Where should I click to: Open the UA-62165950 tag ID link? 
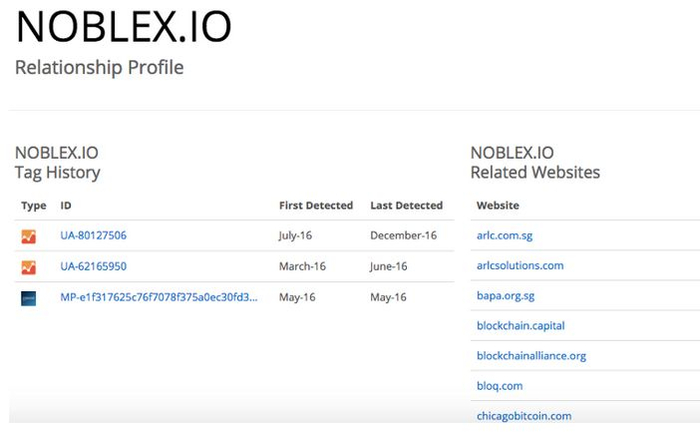[x=93, y=266]
